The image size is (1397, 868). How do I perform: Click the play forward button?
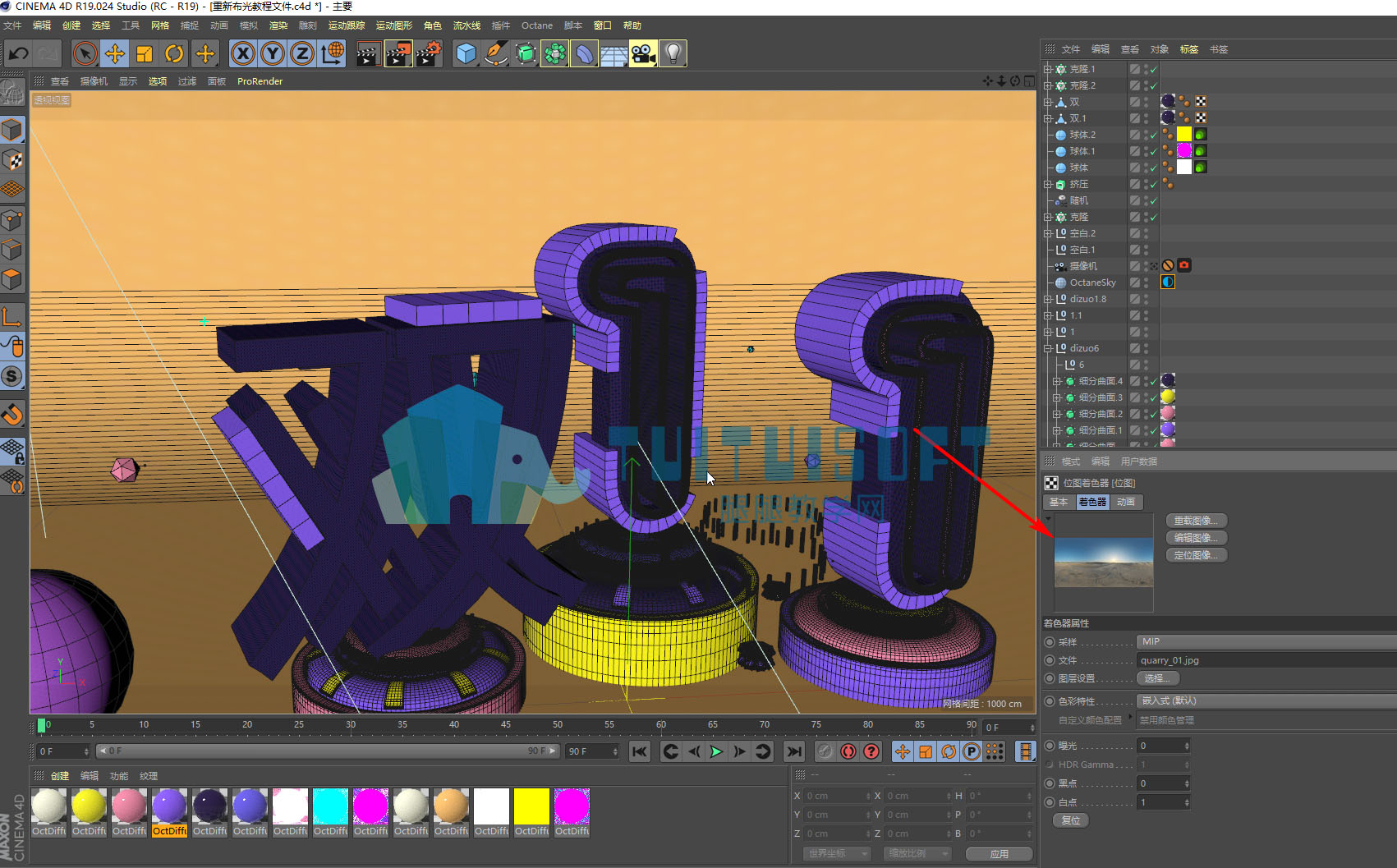[x=716, y=751]
